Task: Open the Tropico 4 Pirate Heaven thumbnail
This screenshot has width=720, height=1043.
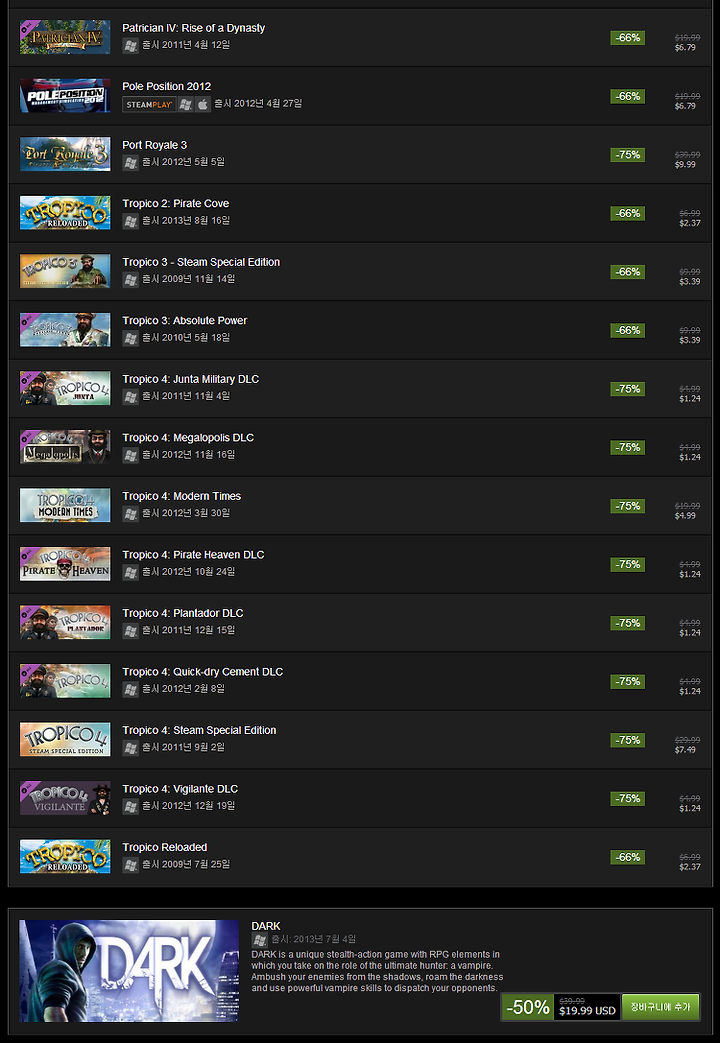Action: click(x=65, y=563)
